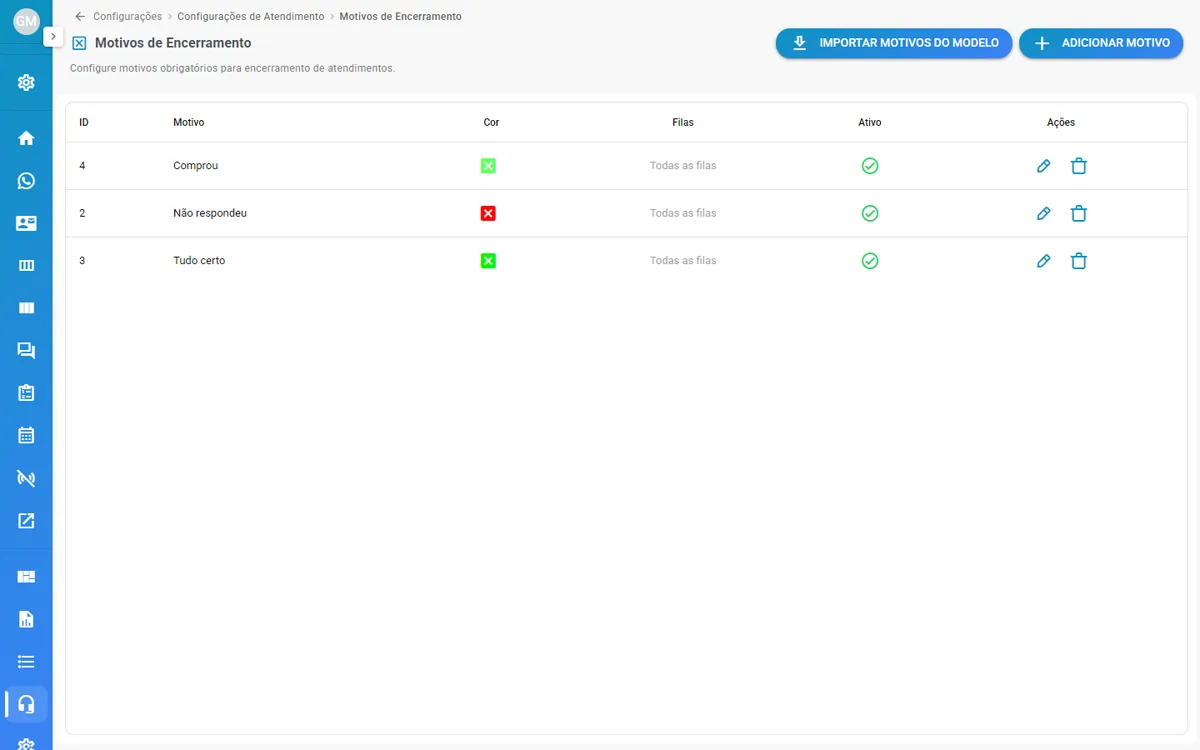The image size is (1200, 750).
Task: Select the headset support icon in sidebar
Action: click(26, 704)
